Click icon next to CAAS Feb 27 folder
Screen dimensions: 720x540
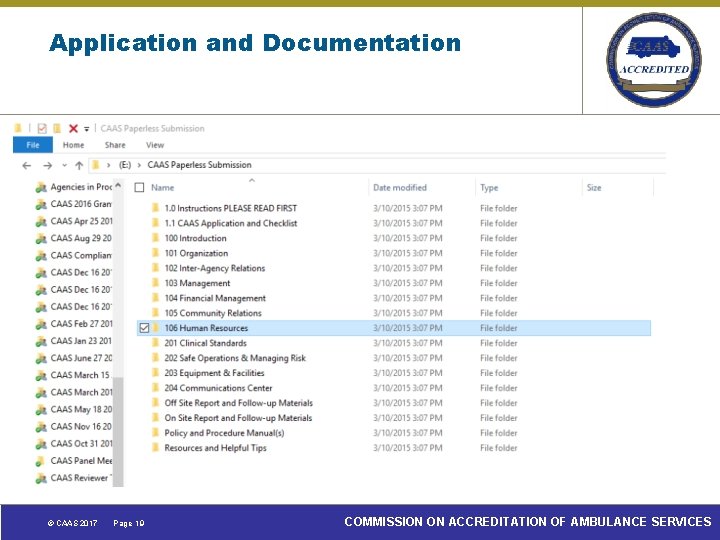pos(41,325)
